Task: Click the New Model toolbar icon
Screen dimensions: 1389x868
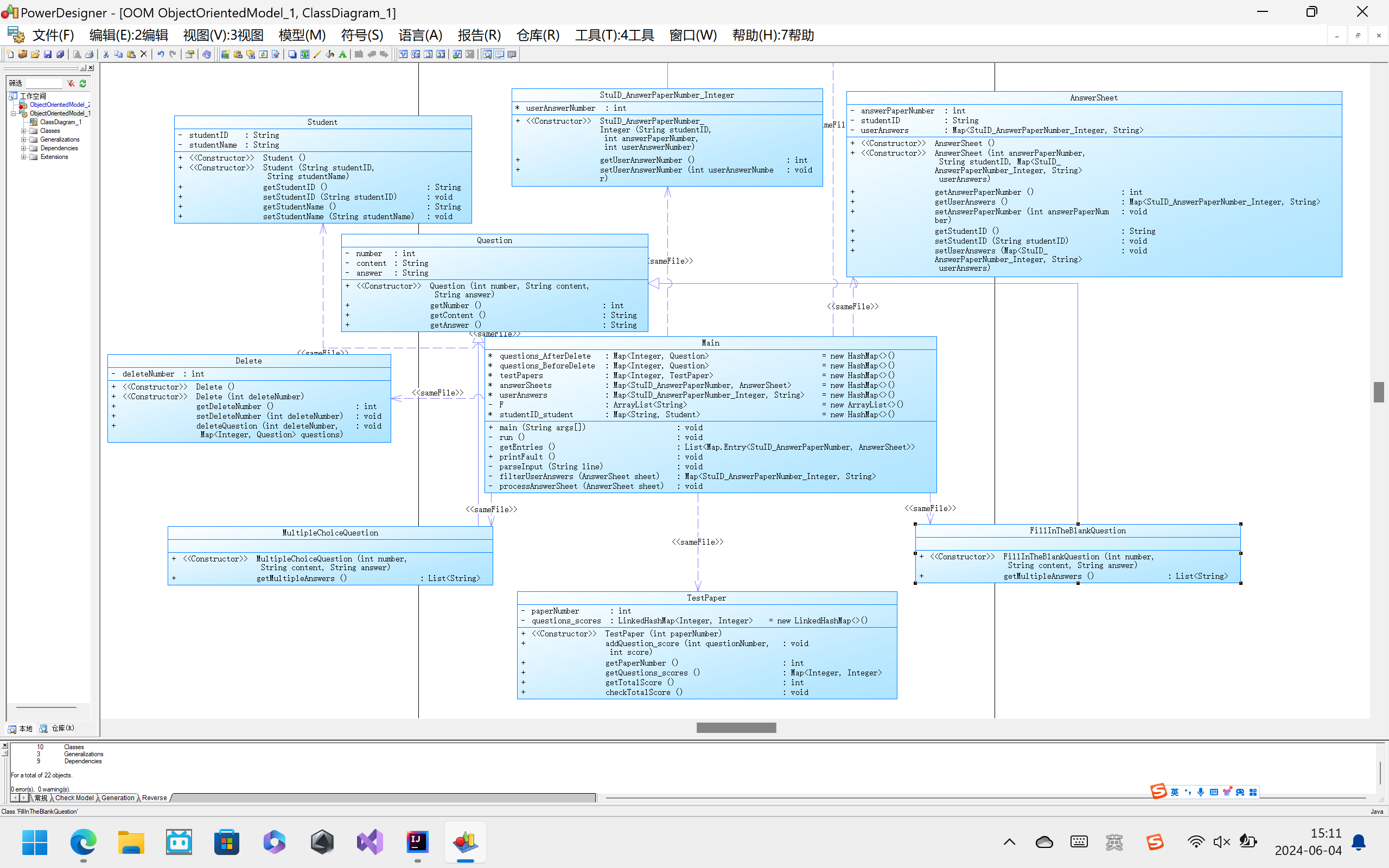Action: pyautogui.click(x=10, y=55)
